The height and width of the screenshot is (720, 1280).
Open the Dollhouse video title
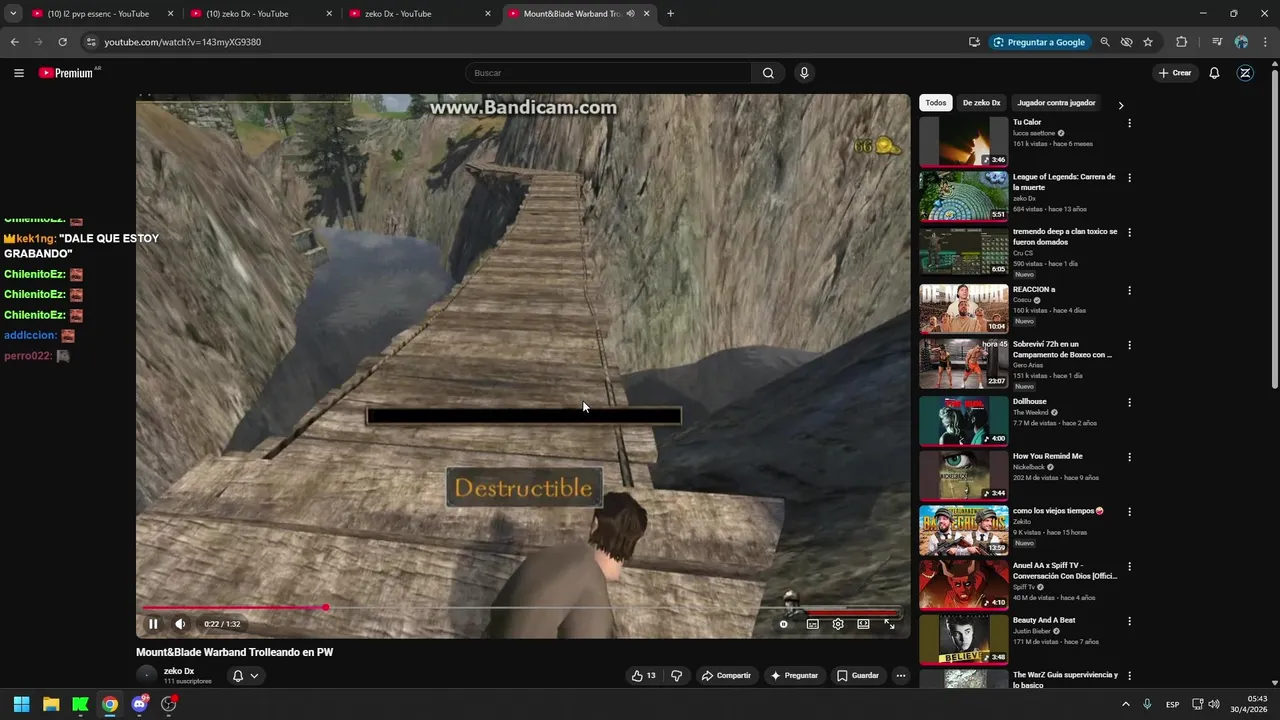click(1030, 402)
